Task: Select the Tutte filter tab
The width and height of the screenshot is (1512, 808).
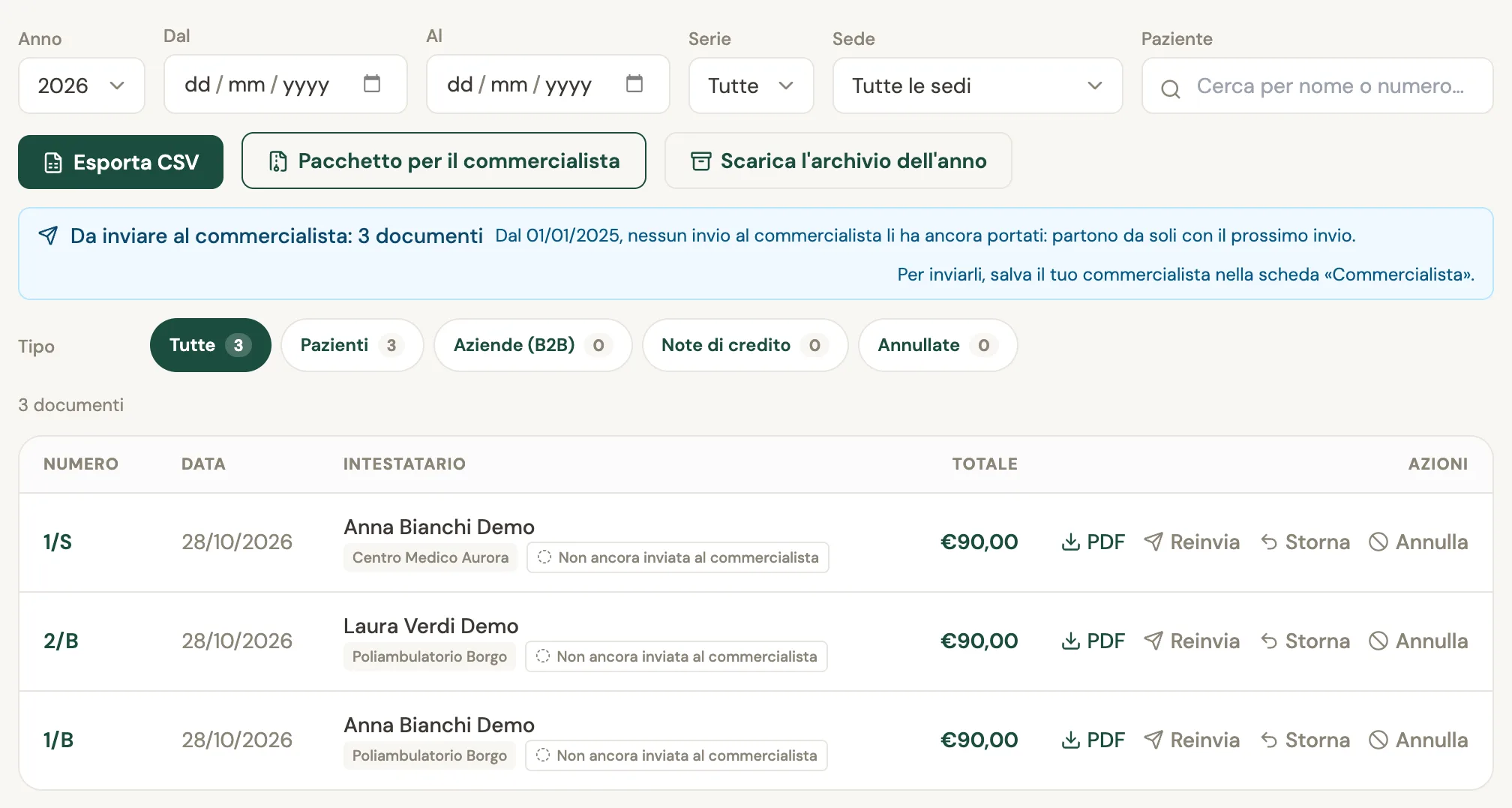Action: point(210,345)
